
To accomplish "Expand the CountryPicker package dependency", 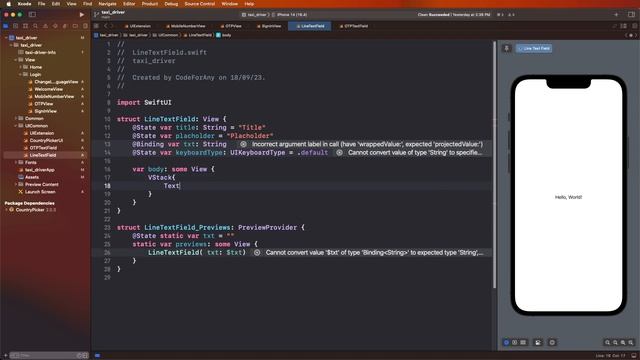I will pyautogui.click(x=7, y=210).
